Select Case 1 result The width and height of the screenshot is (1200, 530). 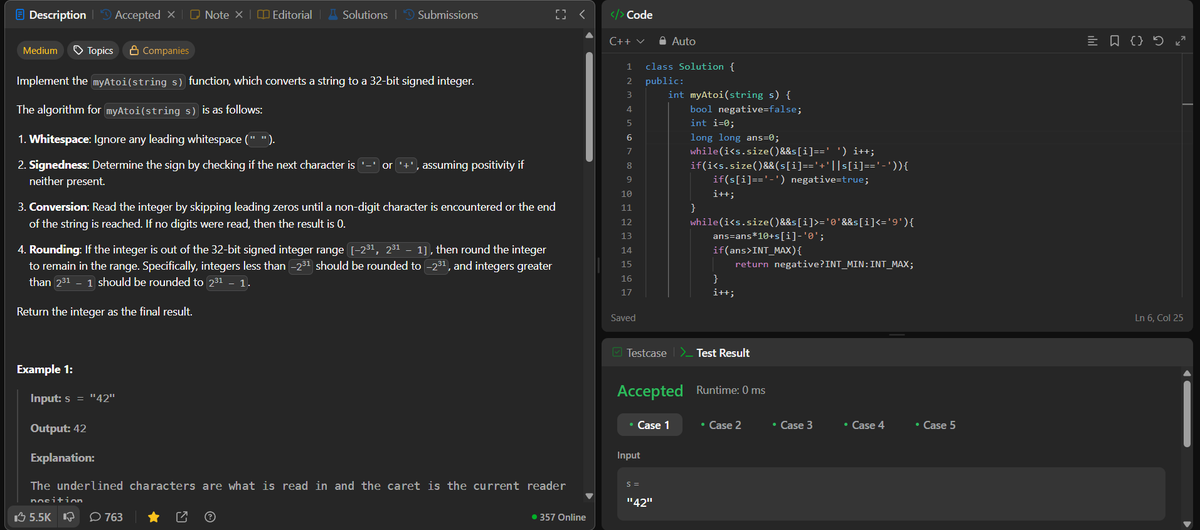[x=650, y=425]
